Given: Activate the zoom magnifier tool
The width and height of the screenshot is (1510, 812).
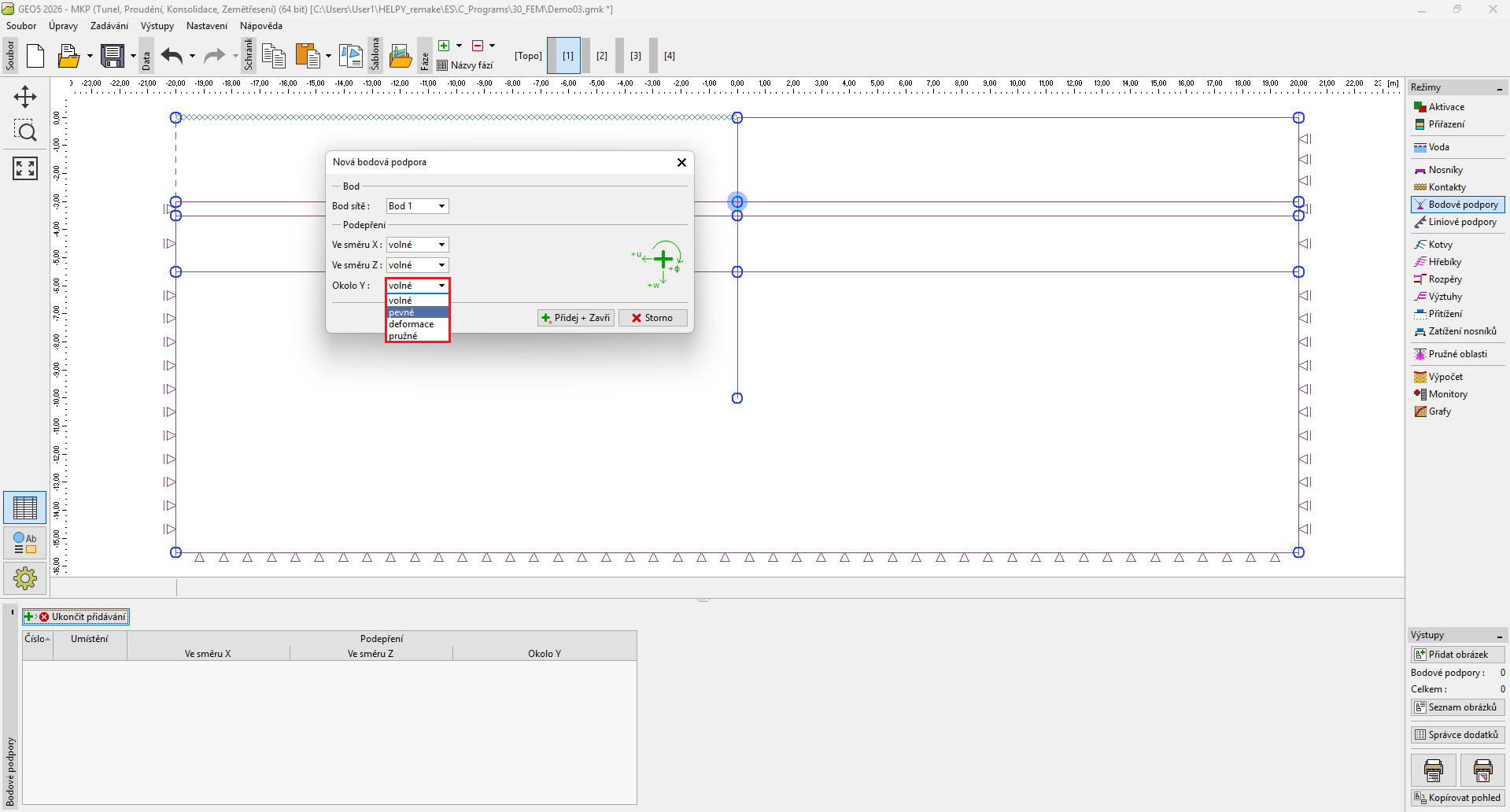Looking at the screenshot, I should (x=25, y=131).
